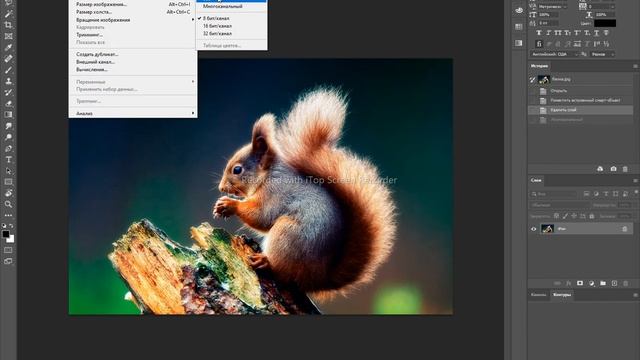Change screen mode via bottom toolbar icon

(8, 261)
